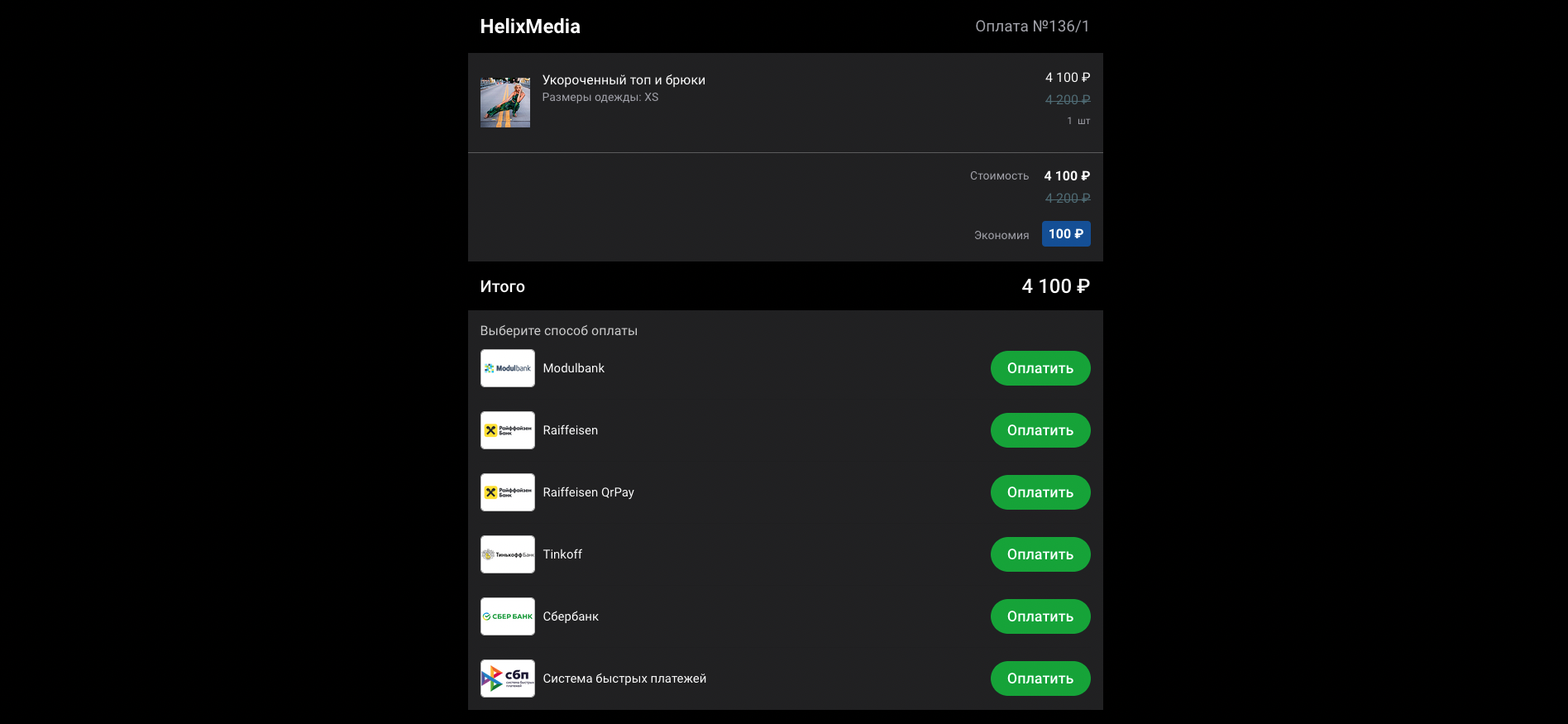The height and width of the screenshot is (724, 1568).
Task: Click the HelixMedia store title
Action: tap(530, 26)
